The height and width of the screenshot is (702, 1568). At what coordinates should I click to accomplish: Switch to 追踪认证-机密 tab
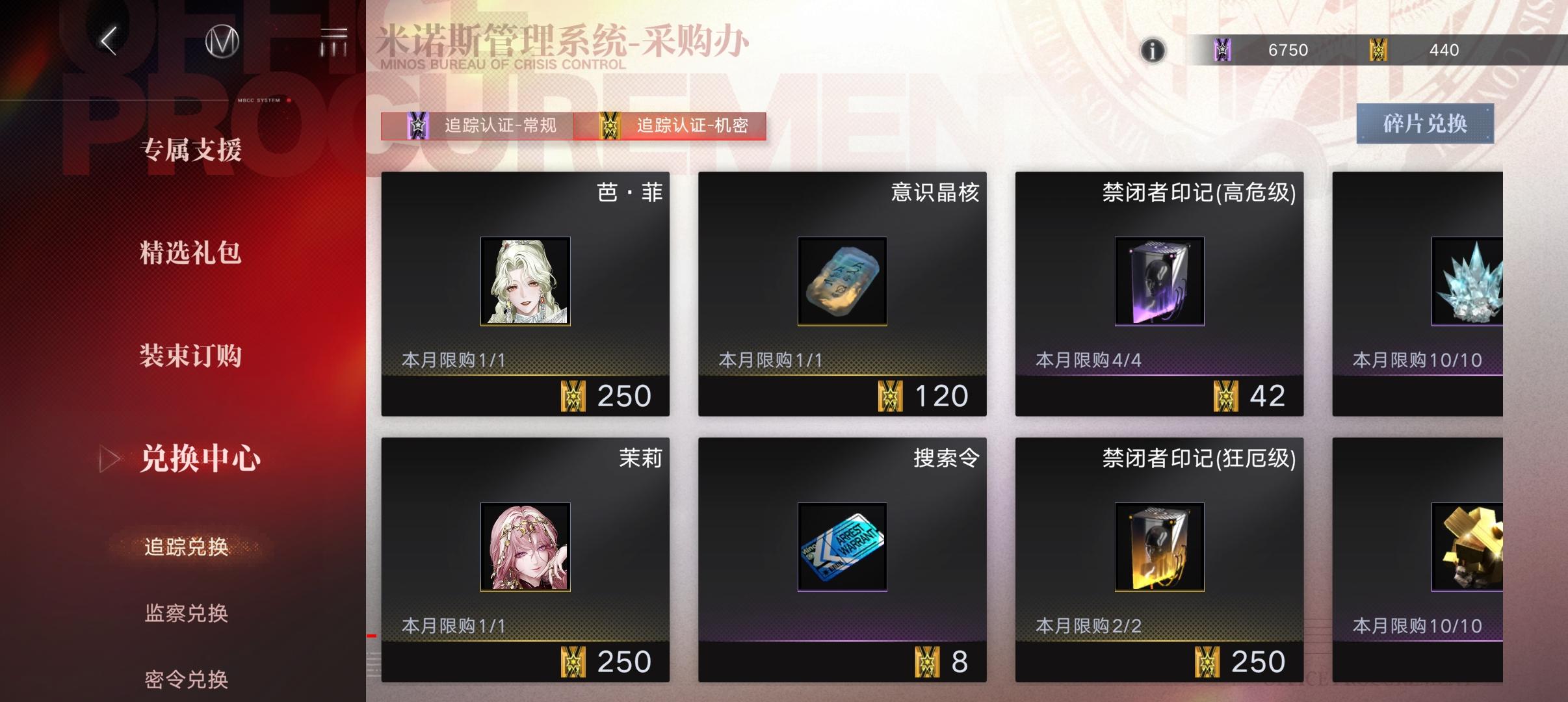670,125
